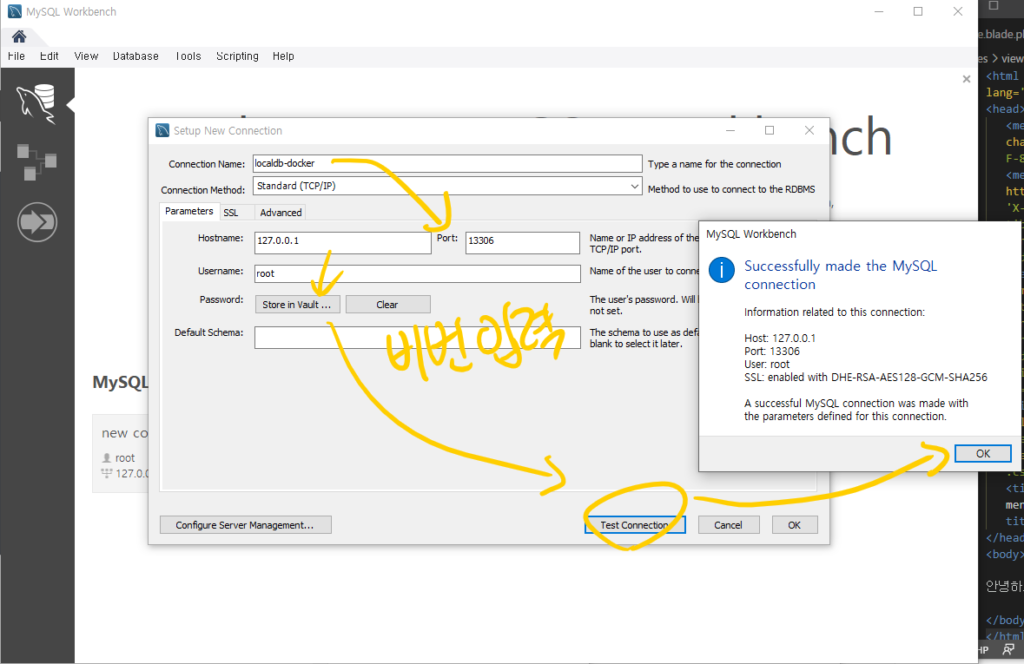Switch to the Advanced tab
1024x664 pixels.
tap(281, 213)
